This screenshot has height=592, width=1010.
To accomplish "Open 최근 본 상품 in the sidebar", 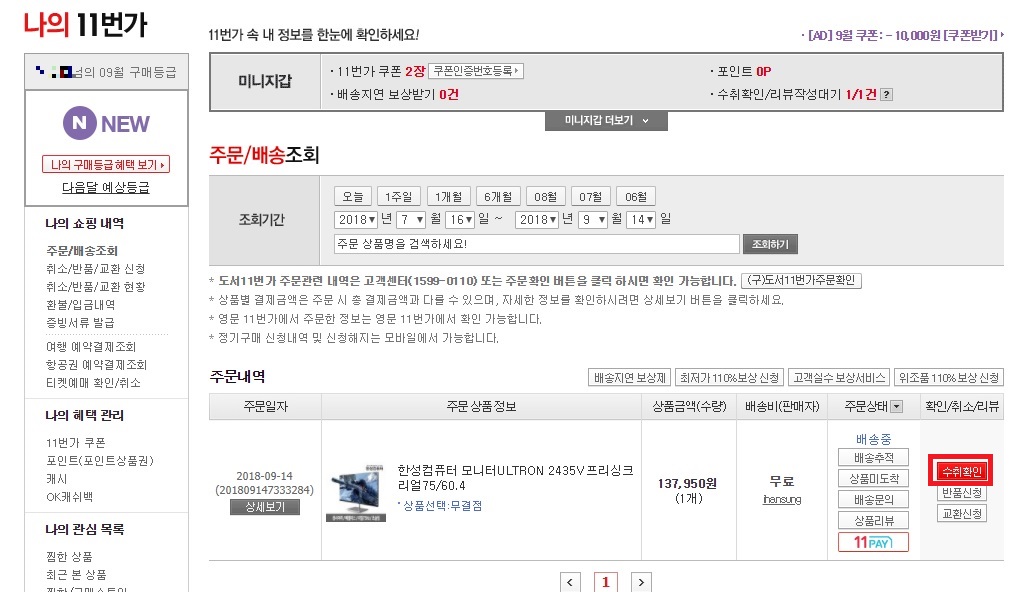I will 76,575.
